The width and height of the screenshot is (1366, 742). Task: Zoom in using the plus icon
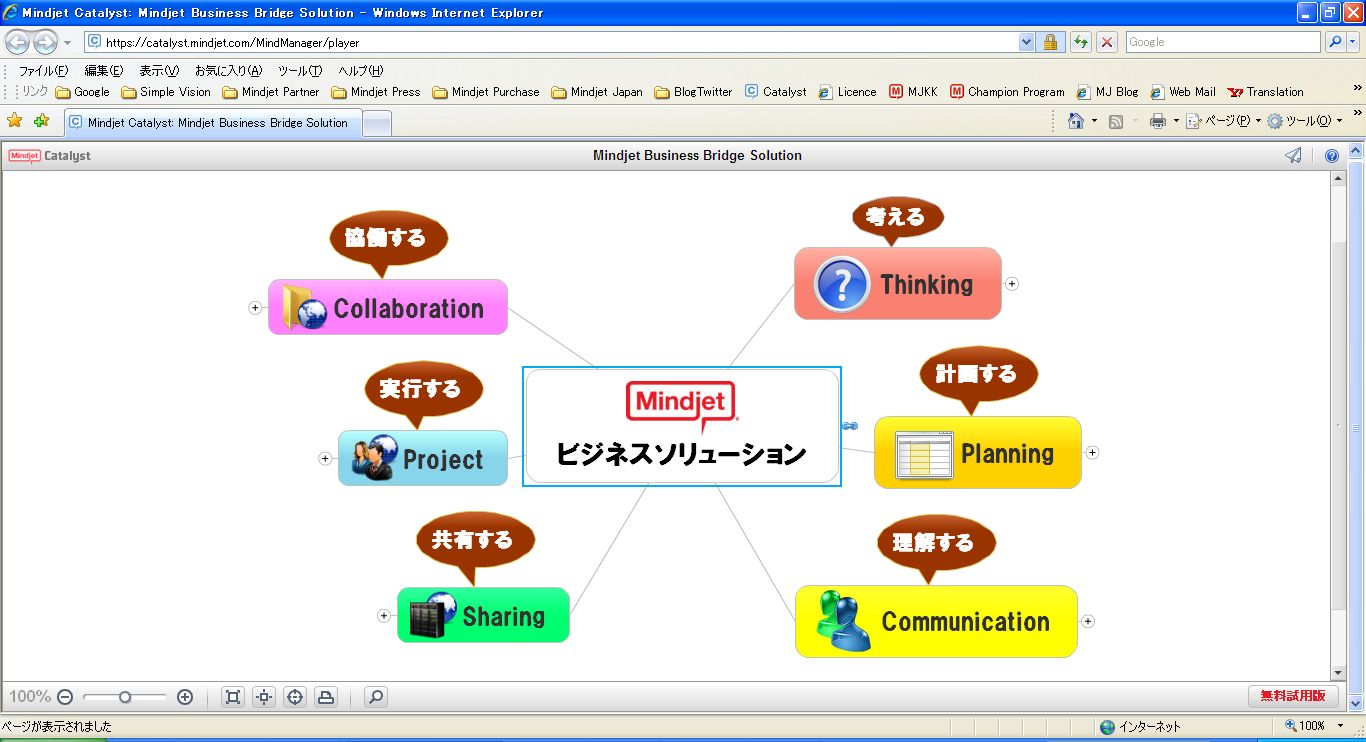pos(184,697)
